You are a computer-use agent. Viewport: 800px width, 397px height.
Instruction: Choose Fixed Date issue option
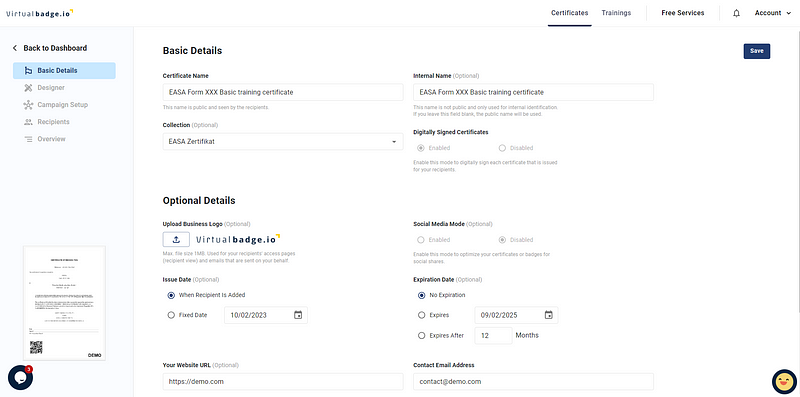click(171, 315)
